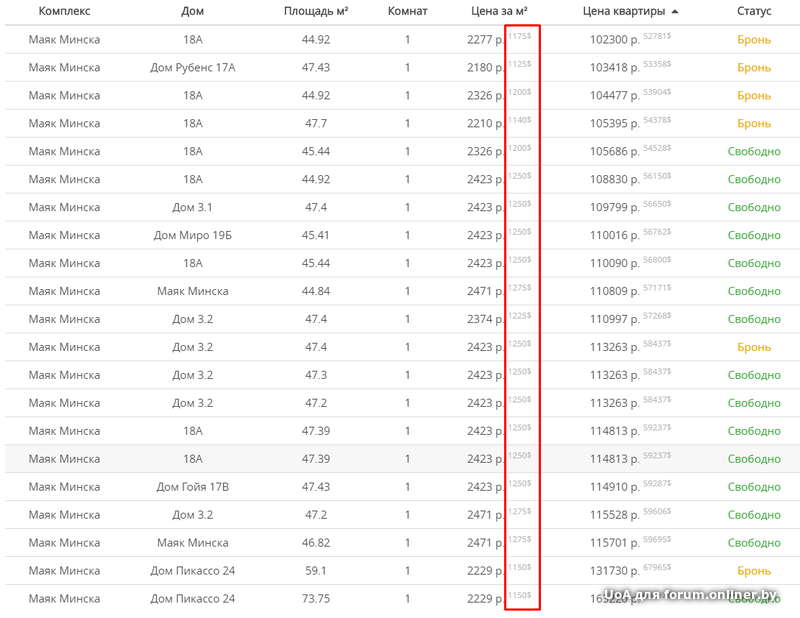Screen dimensions: 800x618
Task: Click the Площадь м² column header
Action: 315,12
